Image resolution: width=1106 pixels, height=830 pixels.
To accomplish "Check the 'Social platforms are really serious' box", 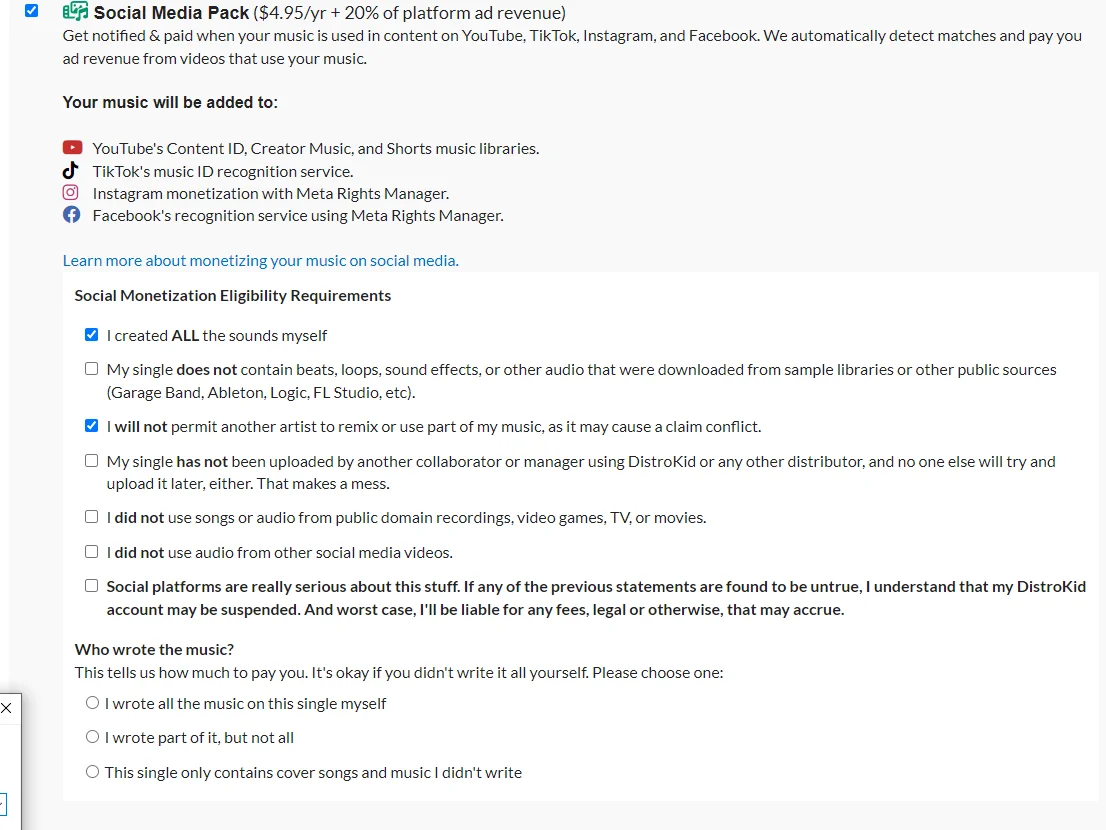I will coord(91,585).
